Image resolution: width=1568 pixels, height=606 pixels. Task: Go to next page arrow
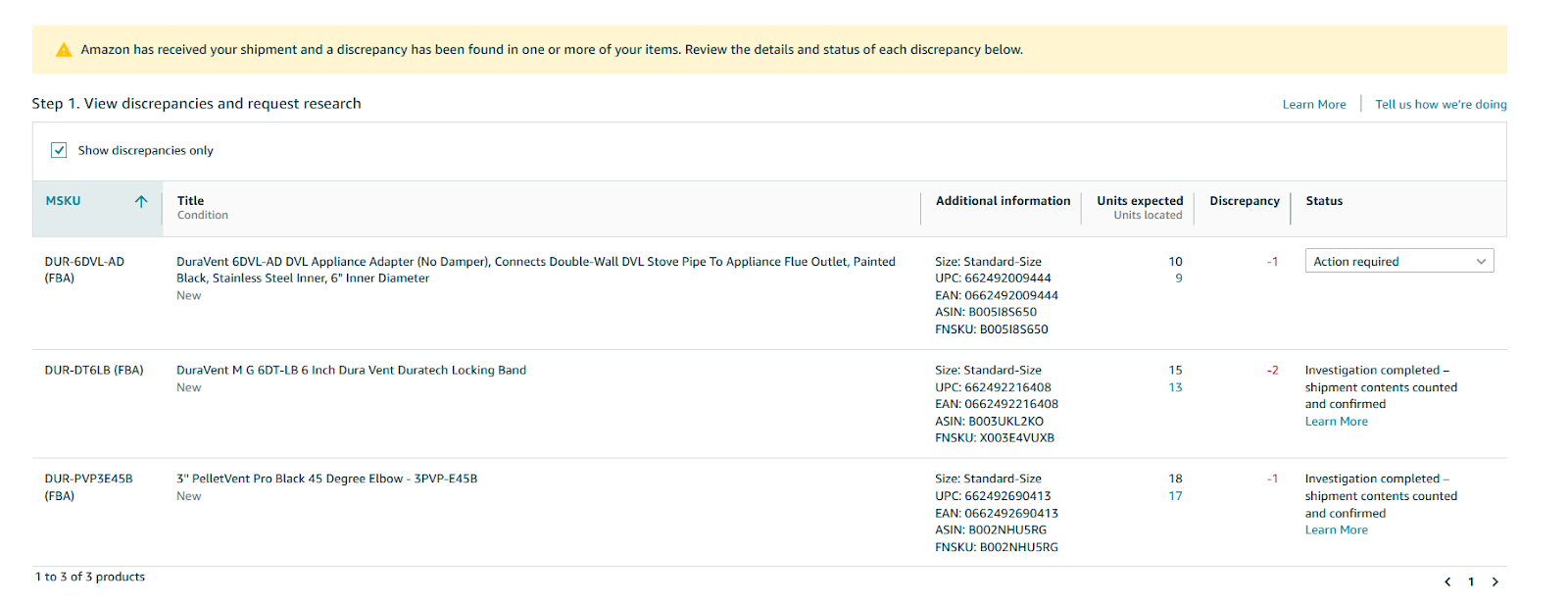1494,581
